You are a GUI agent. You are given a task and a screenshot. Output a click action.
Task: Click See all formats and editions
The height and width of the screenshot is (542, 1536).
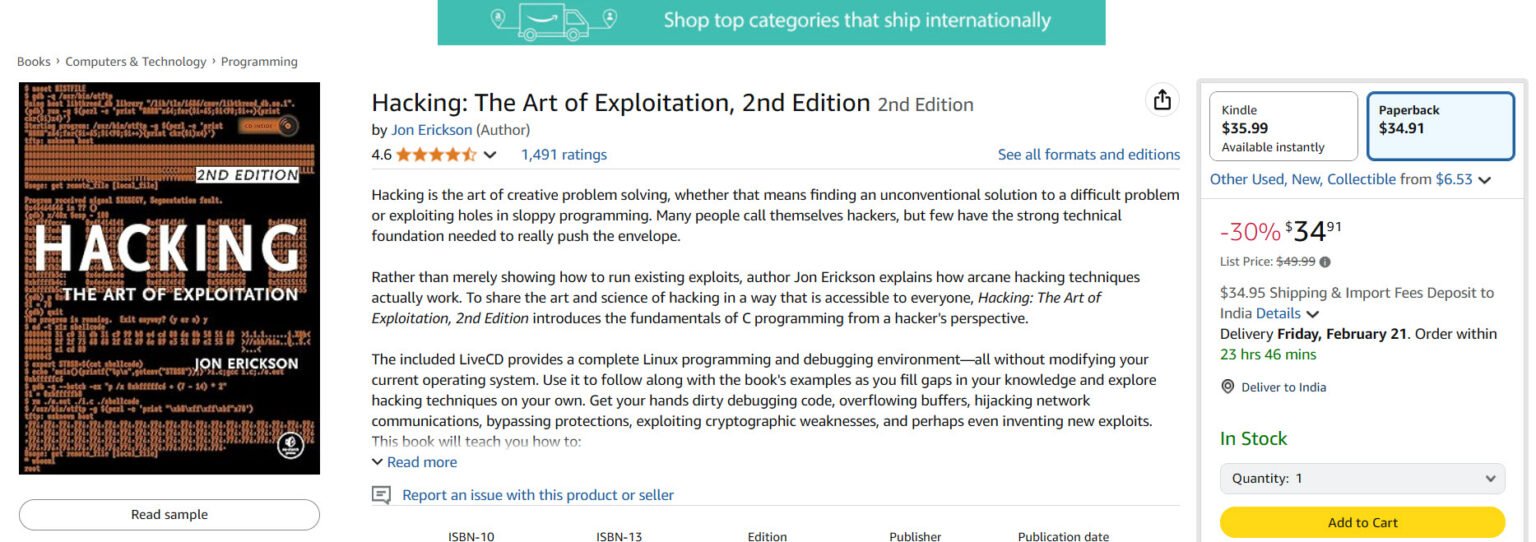pyautogui.click(x=1088, y=155)
